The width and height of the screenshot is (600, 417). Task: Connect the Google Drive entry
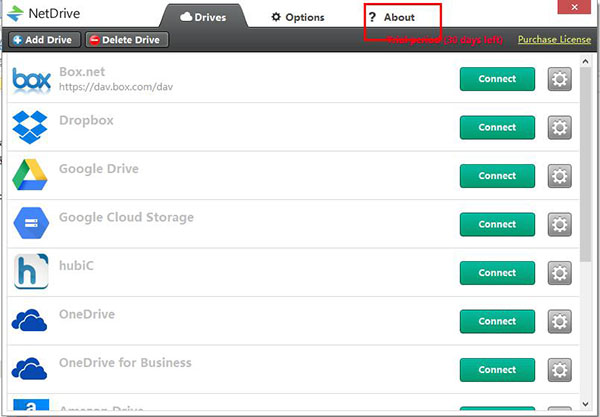pos(497,176)
